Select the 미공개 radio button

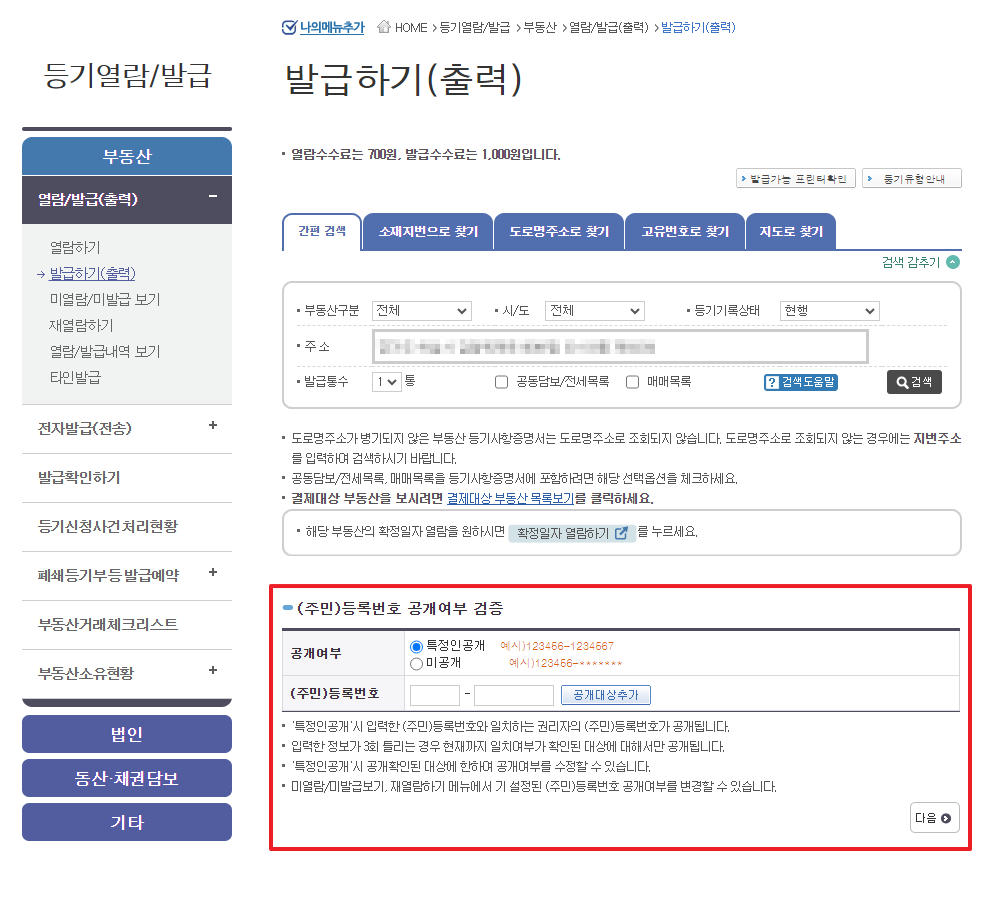[416, 664]
